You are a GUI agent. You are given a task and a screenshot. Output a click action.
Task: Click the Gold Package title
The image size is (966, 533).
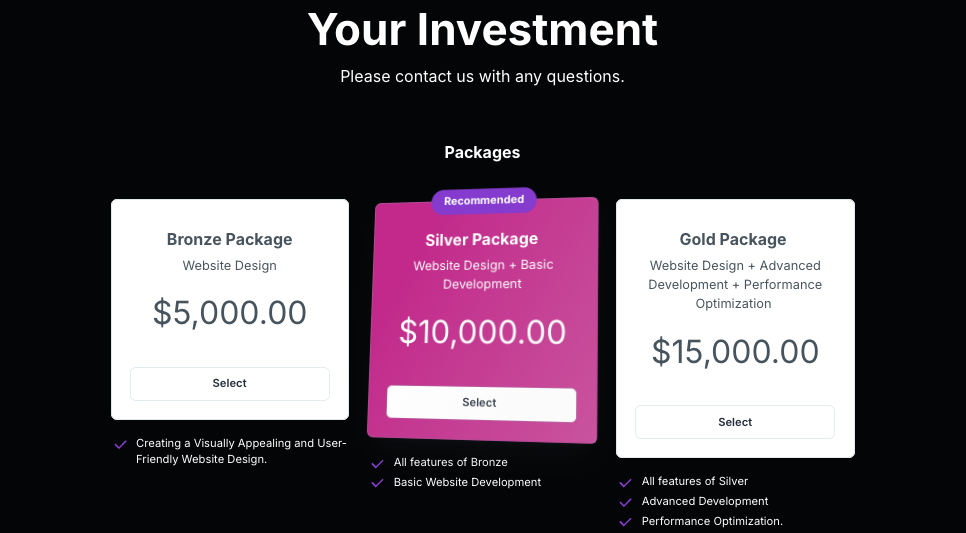pyautogui.click(x=733, y=239)
